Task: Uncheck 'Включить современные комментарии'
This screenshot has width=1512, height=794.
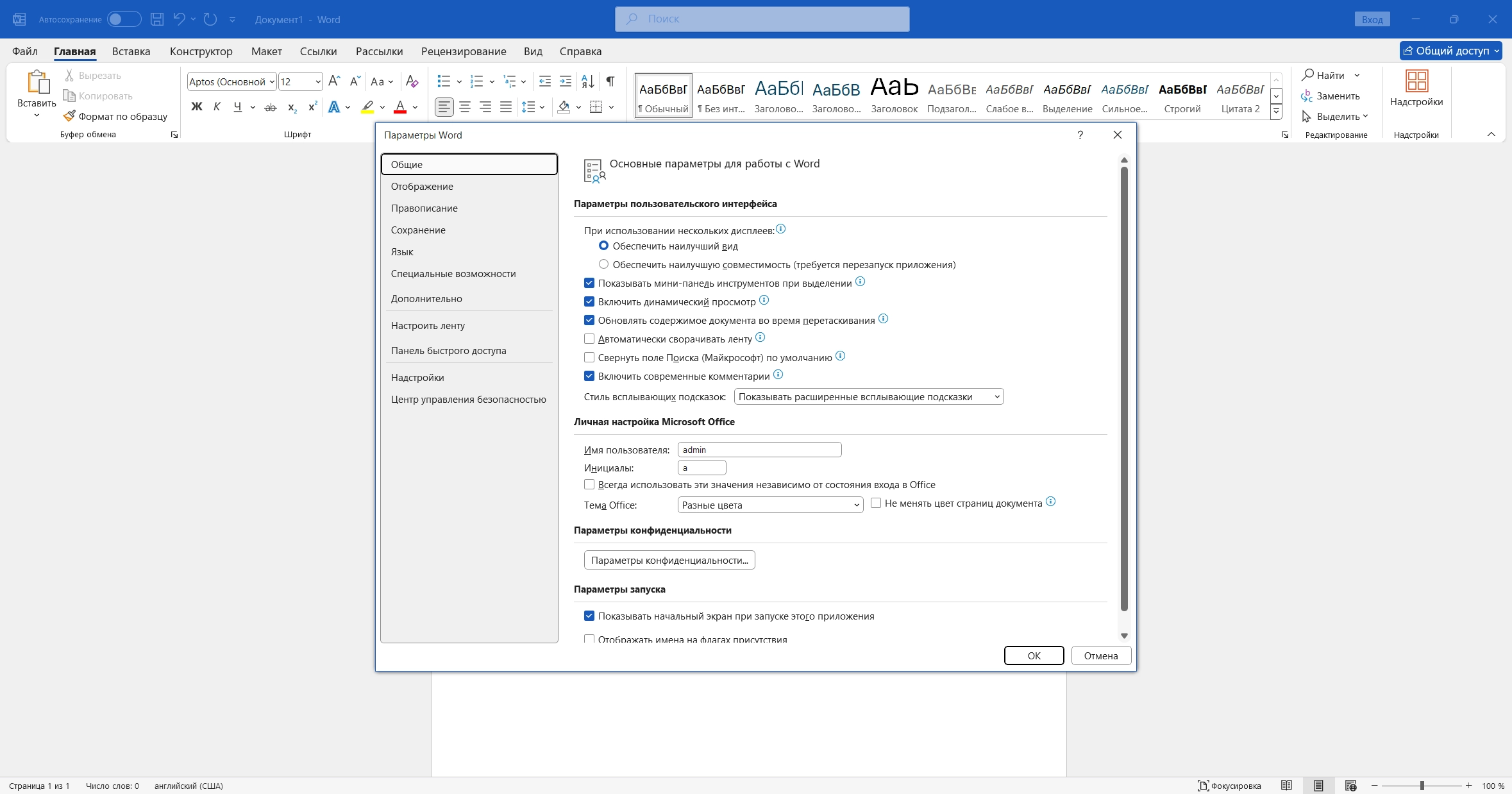Action: [x=589, y=376]
